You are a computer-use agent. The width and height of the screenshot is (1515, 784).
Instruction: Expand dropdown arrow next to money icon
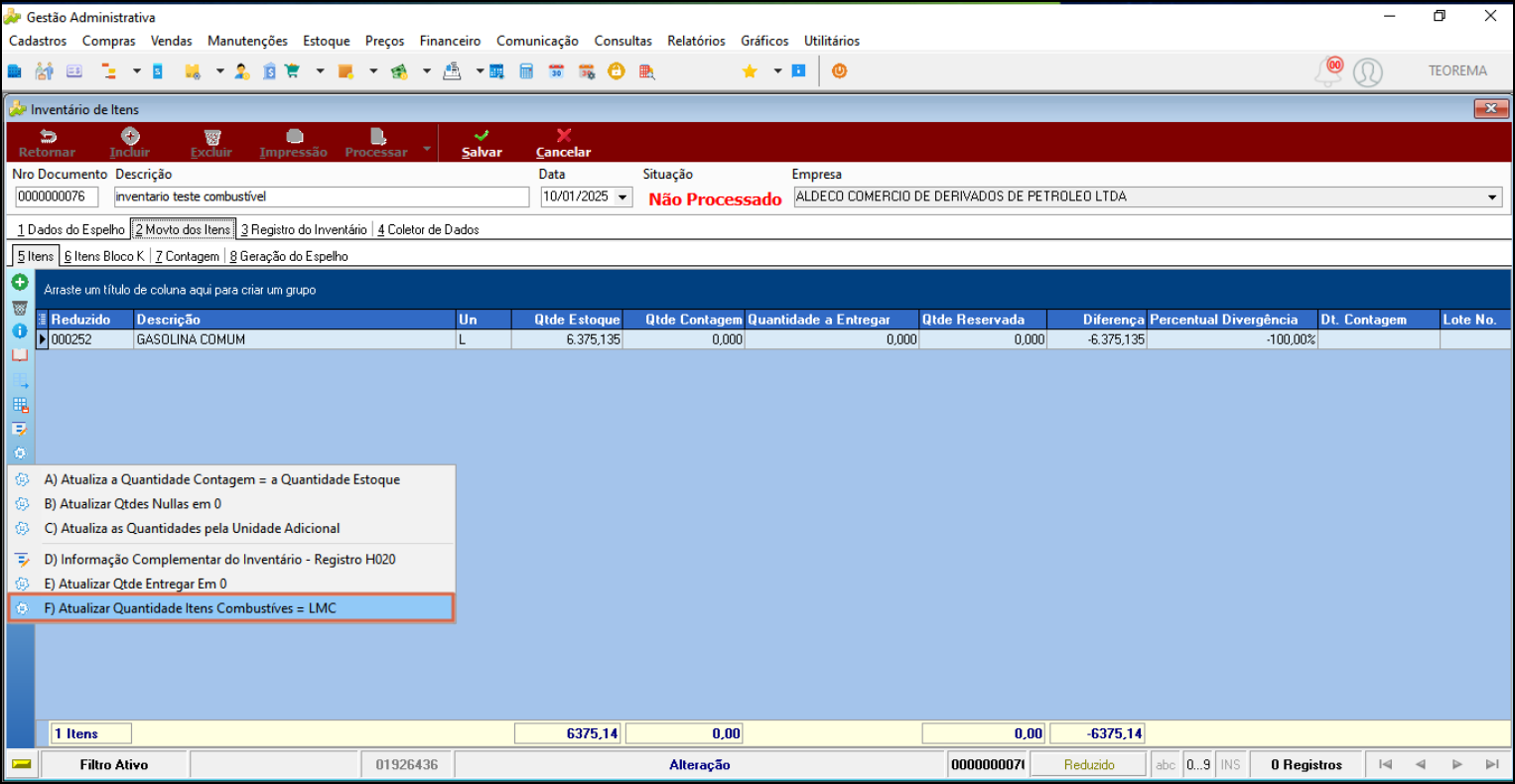tap(426, 71)
